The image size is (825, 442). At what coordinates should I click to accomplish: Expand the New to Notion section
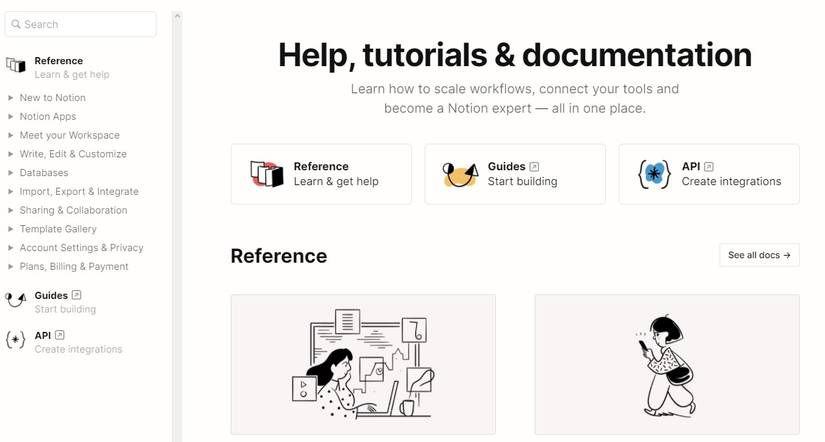pos(11,98)
